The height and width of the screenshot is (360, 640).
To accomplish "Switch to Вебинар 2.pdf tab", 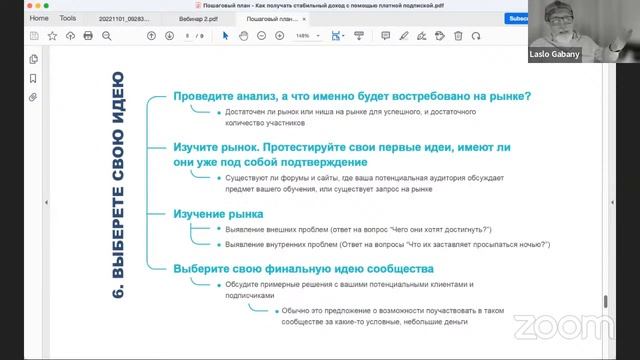I will 198,19.
